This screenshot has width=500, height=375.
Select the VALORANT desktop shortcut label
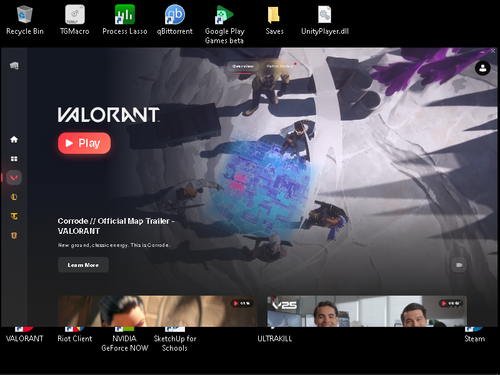pyautogui.click(x=25, y=339)
